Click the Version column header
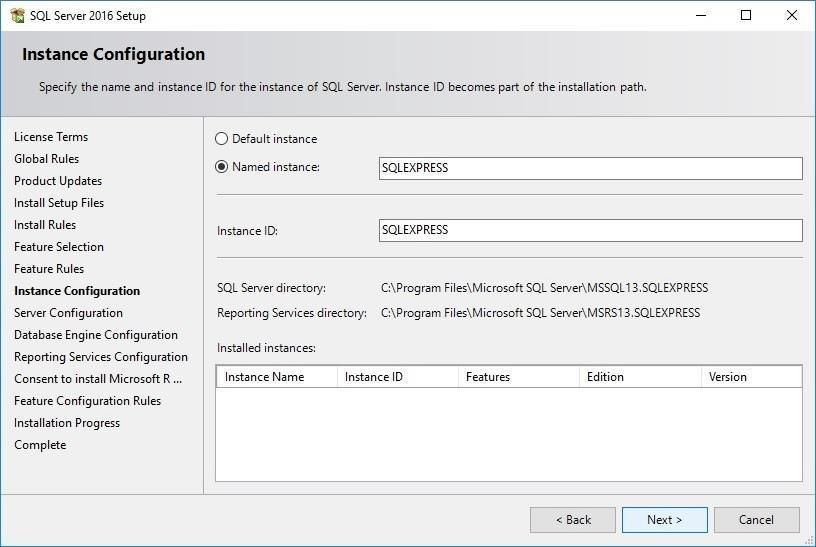The image size is (816, 547). point(750,377)
